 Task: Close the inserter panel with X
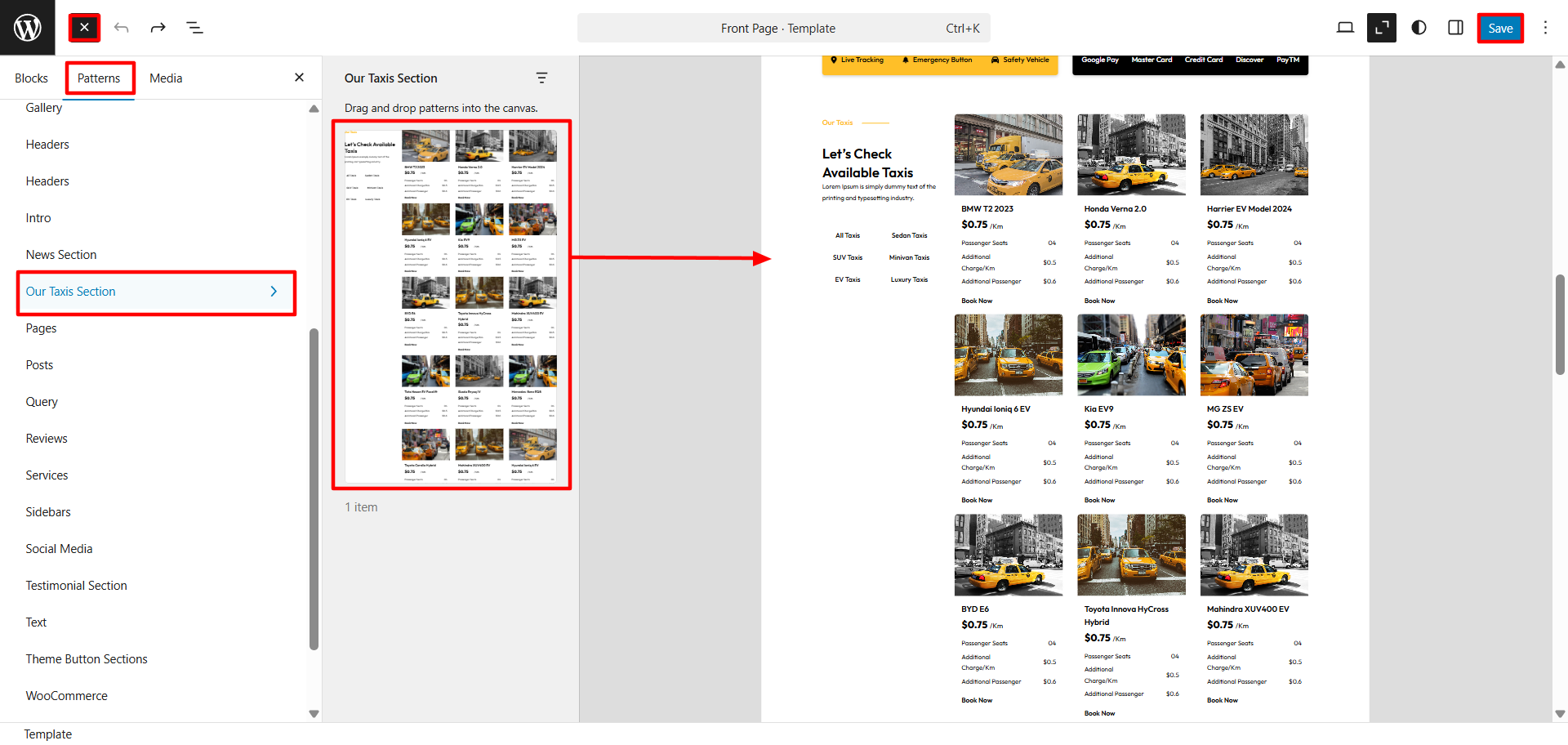point(299,78)
